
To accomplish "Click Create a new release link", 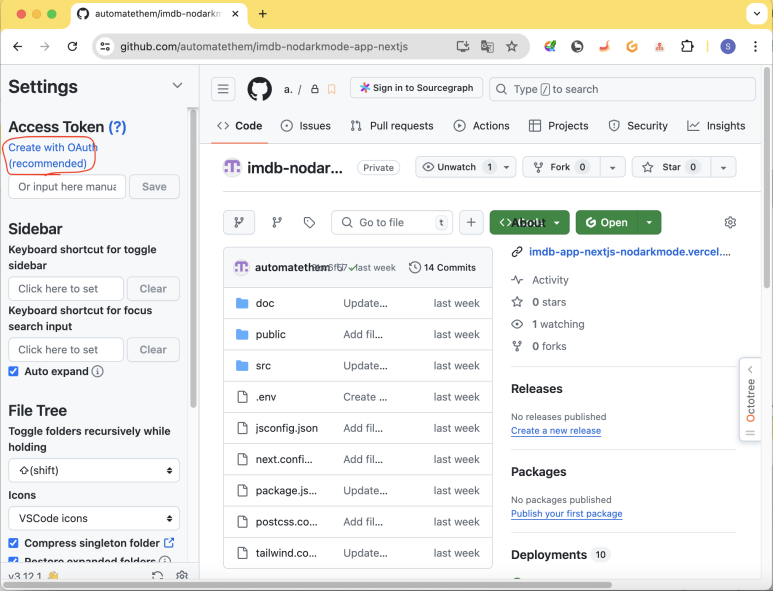I will pos(556,430).
